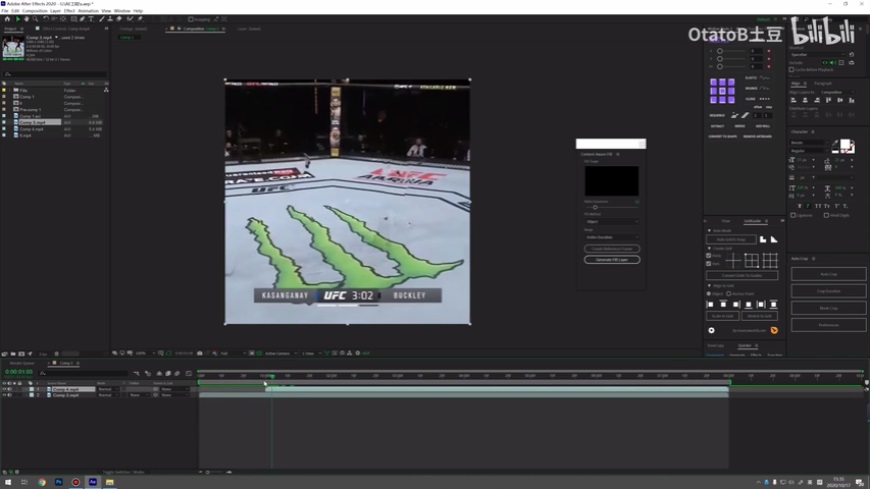Image resolution: width=870 pixels, height=489 pixels.
Task: Select the Zoom magnifier tool
Action: pyautogui.click(x=36, y=19)
